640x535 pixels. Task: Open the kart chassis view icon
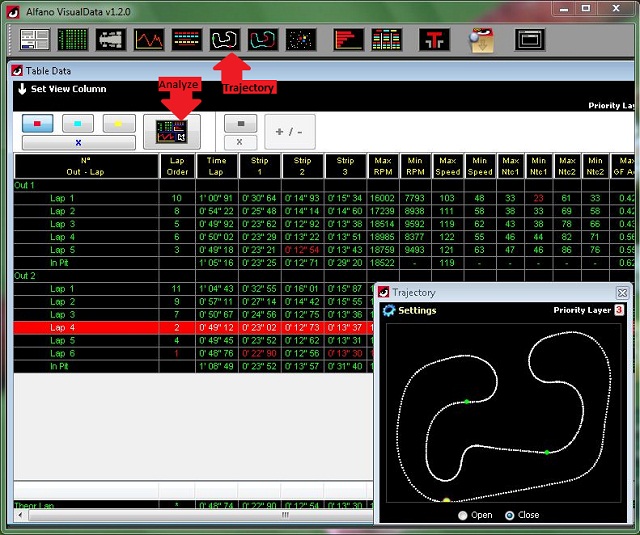click(111, 40)
